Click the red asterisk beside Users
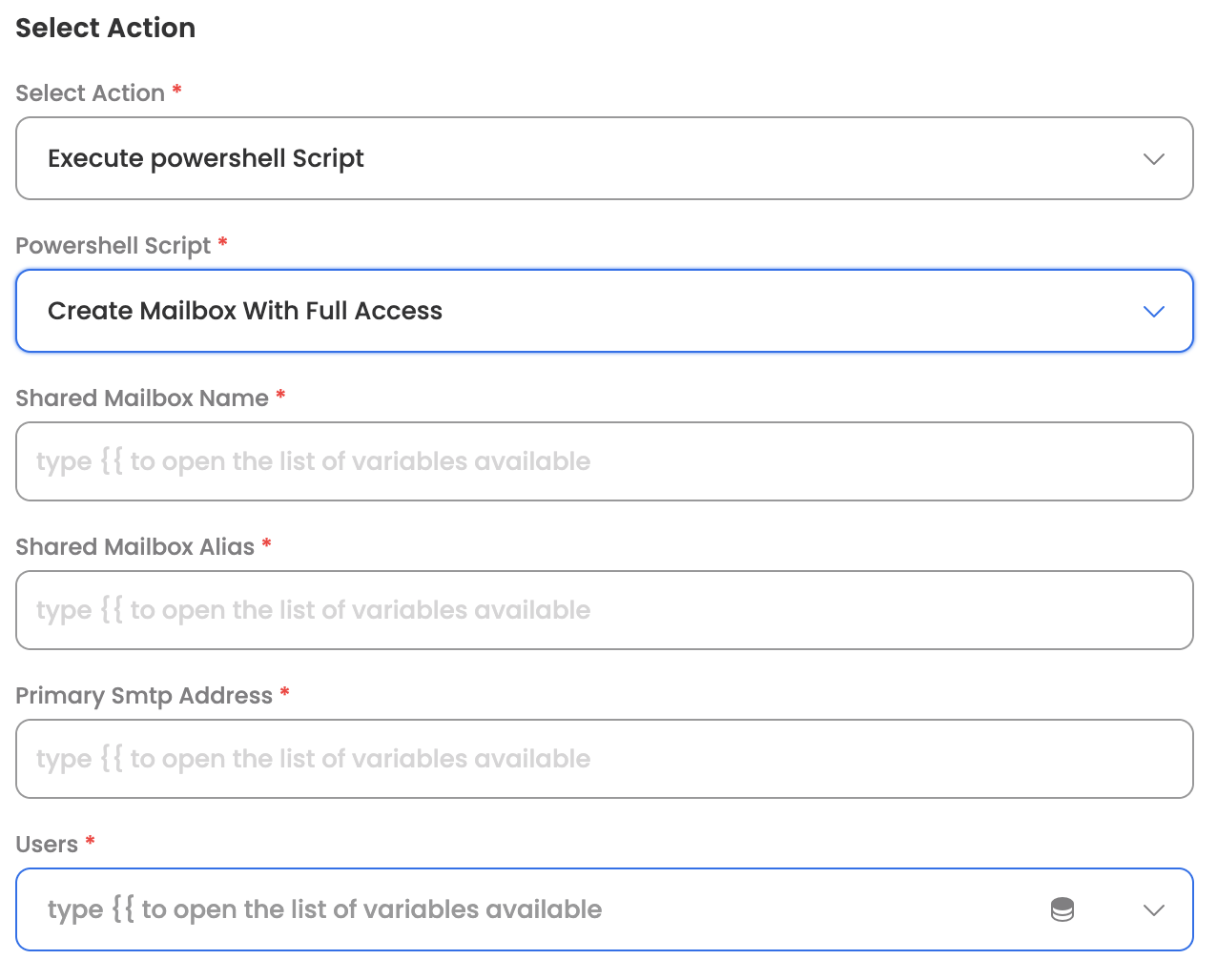1217x980 pixels. (91, 841)
